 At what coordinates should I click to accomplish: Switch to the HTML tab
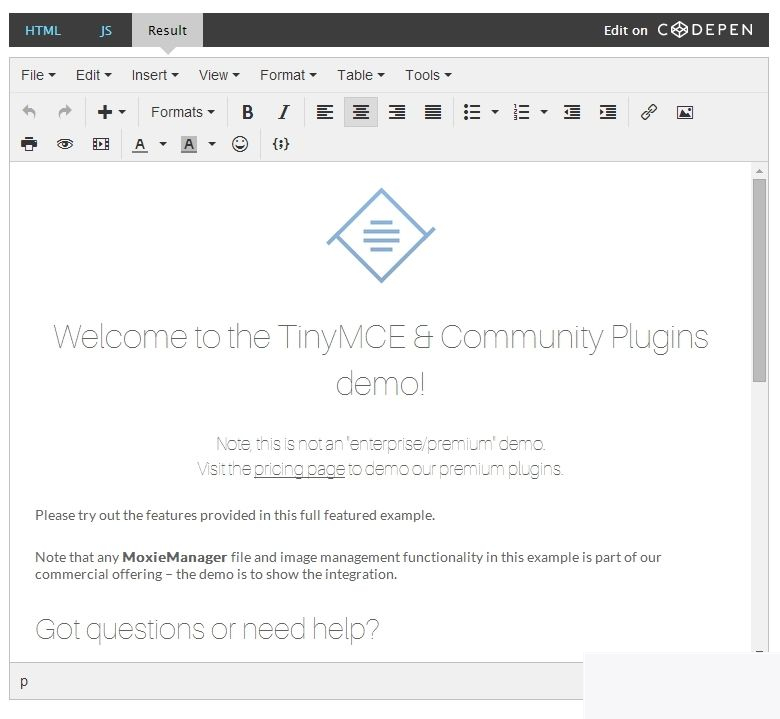click(x=43, y=30)
